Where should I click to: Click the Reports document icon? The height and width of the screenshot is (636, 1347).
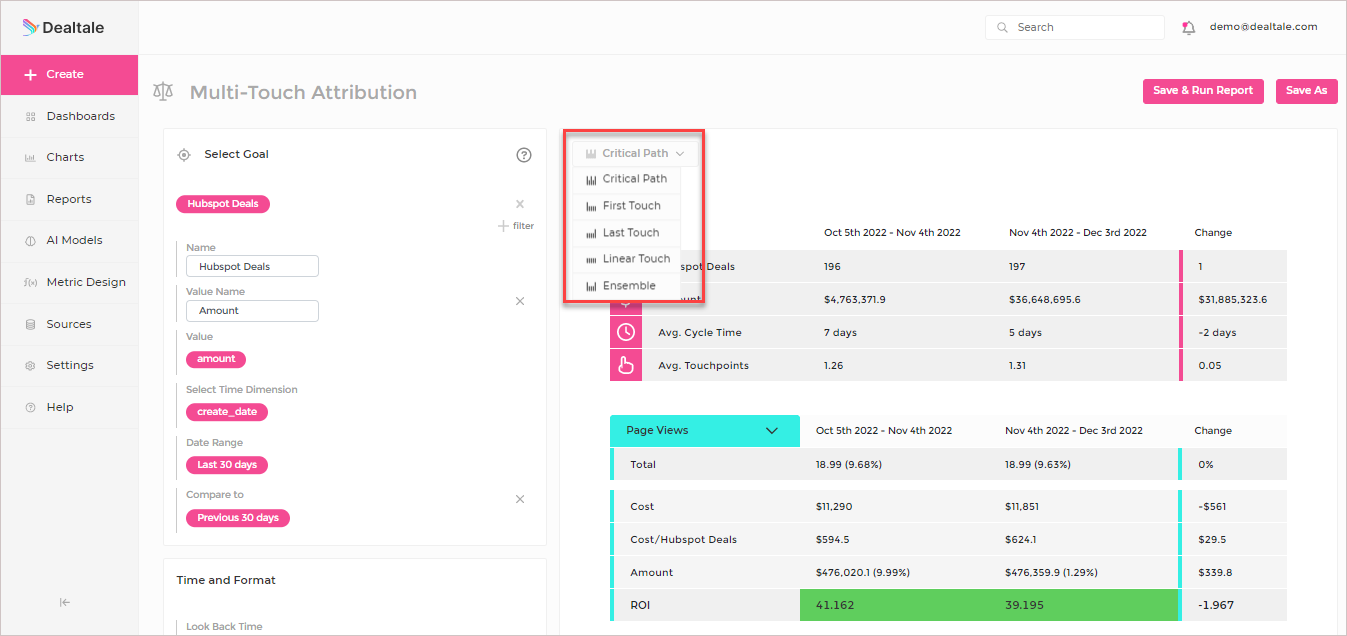click(30, 199)
